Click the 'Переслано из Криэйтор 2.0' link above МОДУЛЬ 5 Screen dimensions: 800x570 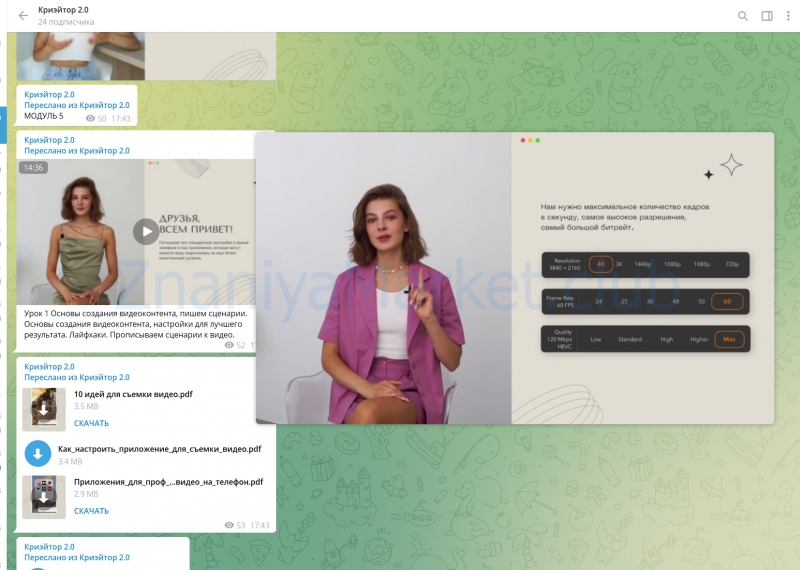click(x=77, y=105)
